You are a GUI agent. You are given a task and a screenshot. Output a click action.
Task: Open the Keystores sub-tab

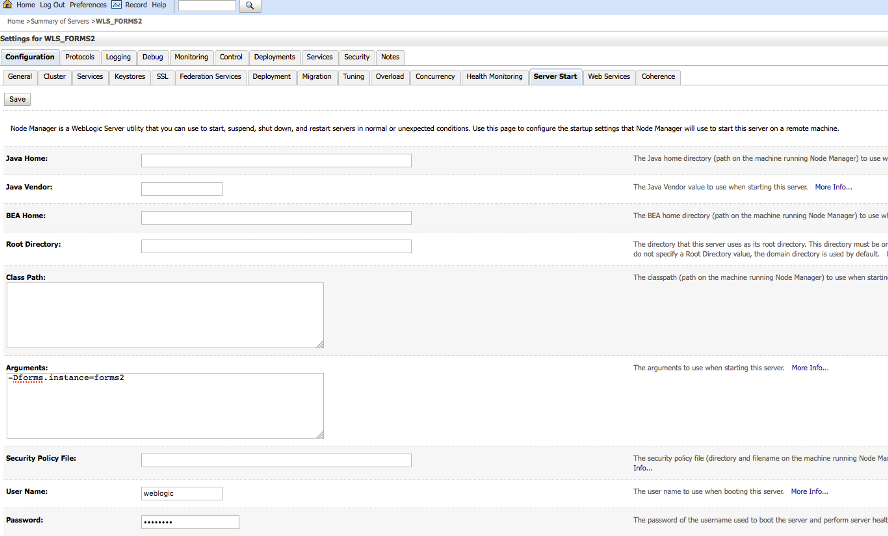click(130, 77)
